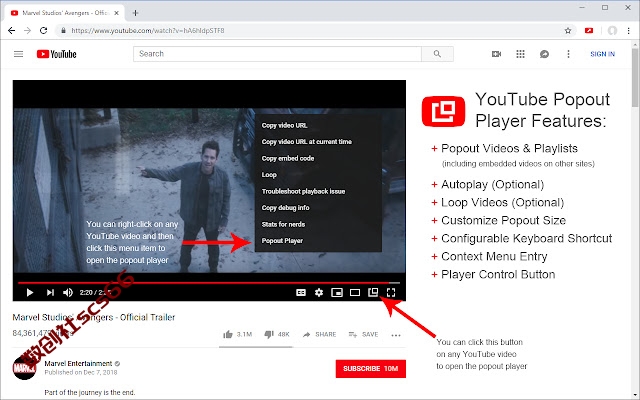Click the SUBSCRIBE 10M button
Viewport: 640px width, 400px height.
371,369
